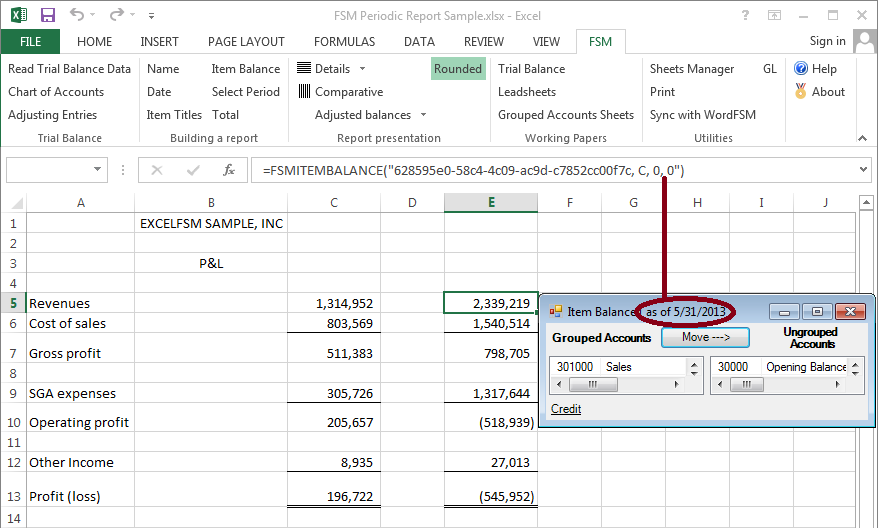Select the Revenues cell in row 5
878x528 pixels.
[81, 303]
